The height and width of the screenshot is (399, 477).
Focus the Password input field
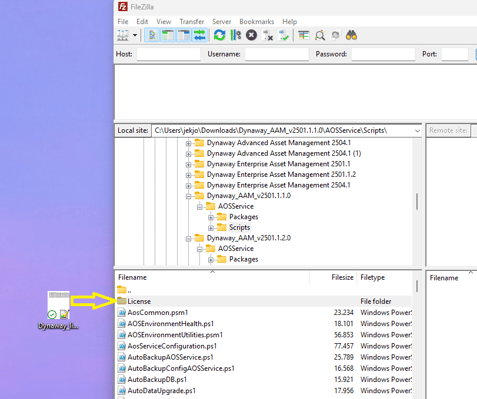coord(383,54)
